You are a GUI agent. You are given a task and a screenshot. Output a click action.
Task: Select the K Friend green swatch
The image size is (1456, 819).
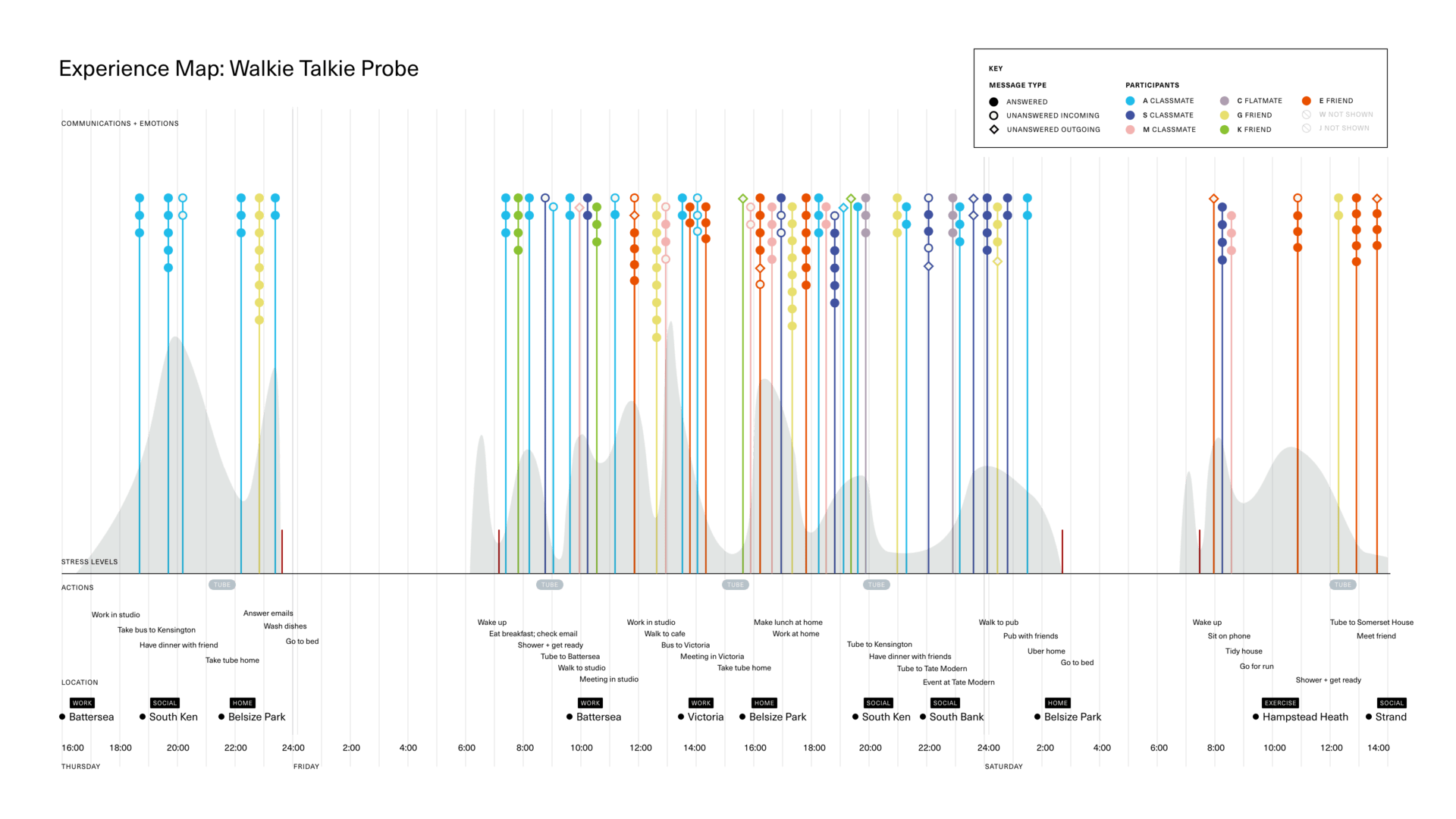coord(1224,130)
